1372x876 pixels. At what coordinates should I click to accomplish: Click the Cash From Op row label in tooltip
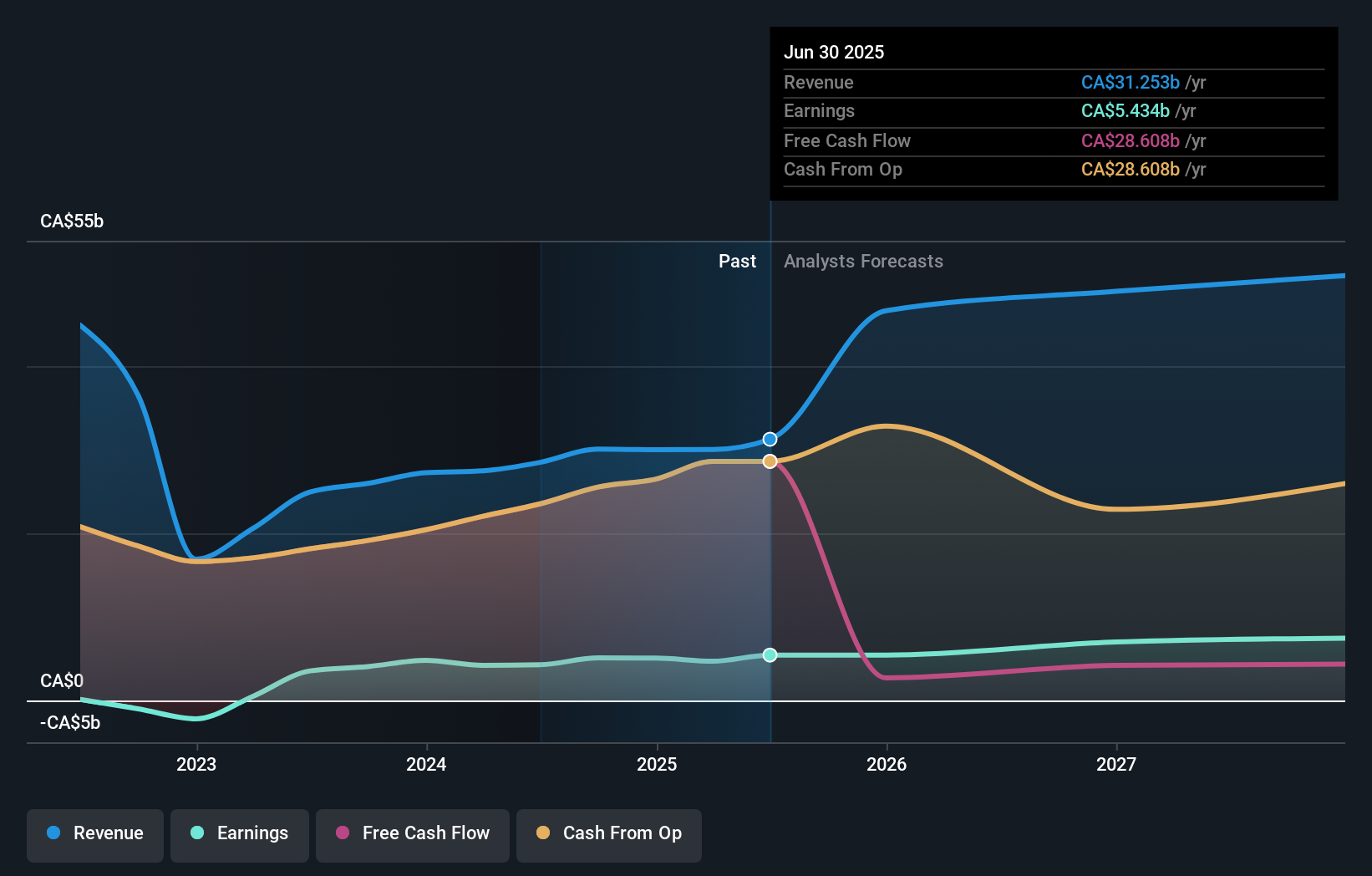[843, 169]
